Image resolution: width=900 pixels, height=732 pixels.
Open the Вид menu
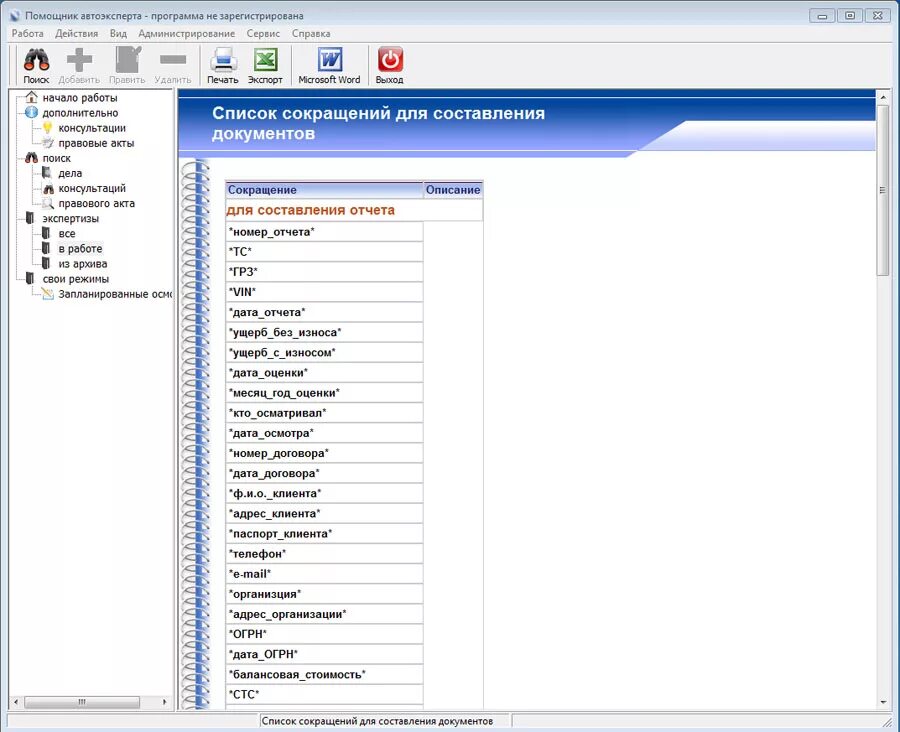118,33
